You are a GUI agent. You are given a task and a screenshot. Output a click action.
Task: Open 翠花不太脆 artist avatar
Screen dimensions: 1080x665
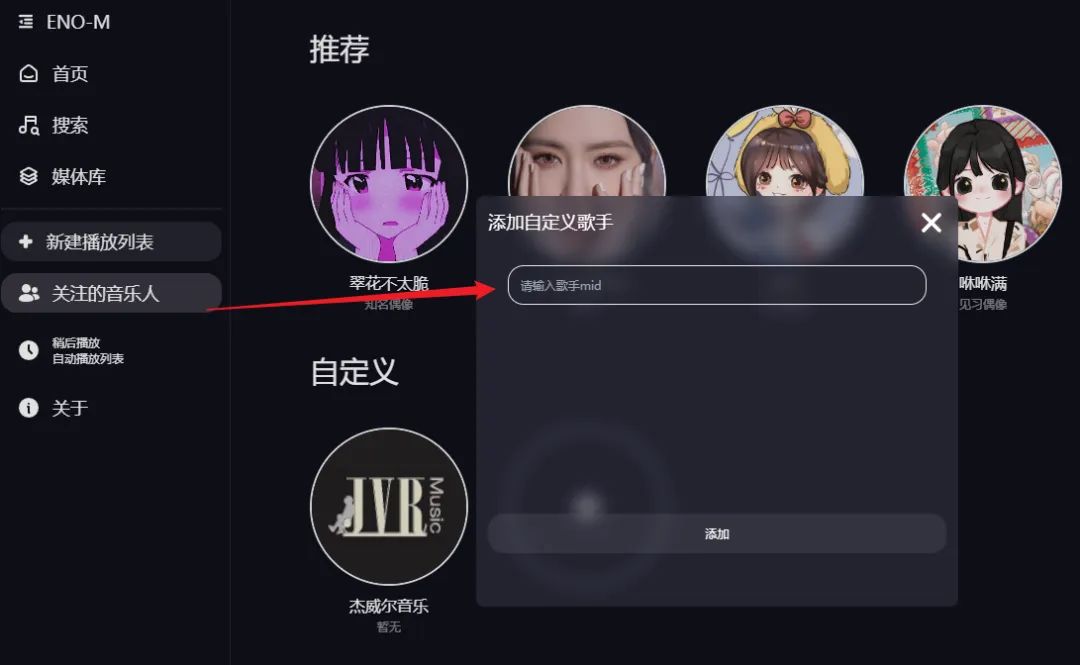[389, 184]
